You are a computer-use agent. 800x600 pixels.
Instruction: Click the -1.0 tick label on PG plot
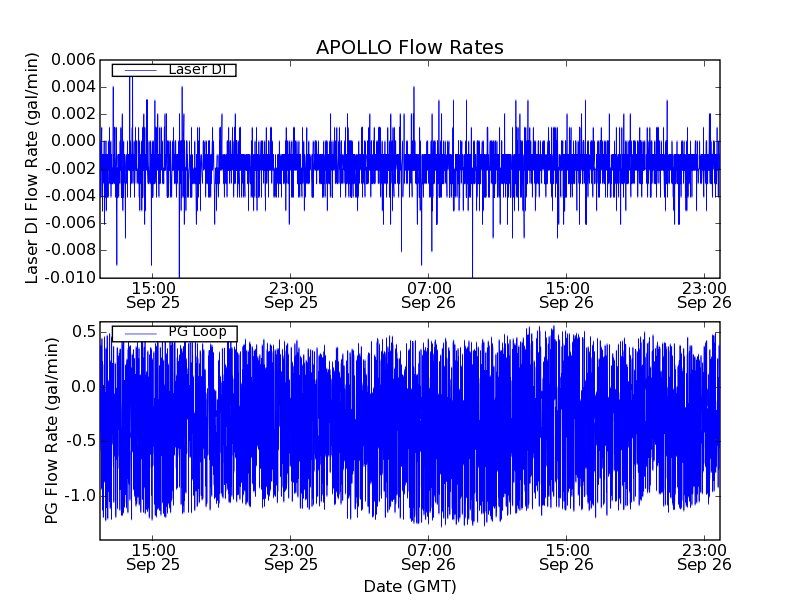click(80, 496)
